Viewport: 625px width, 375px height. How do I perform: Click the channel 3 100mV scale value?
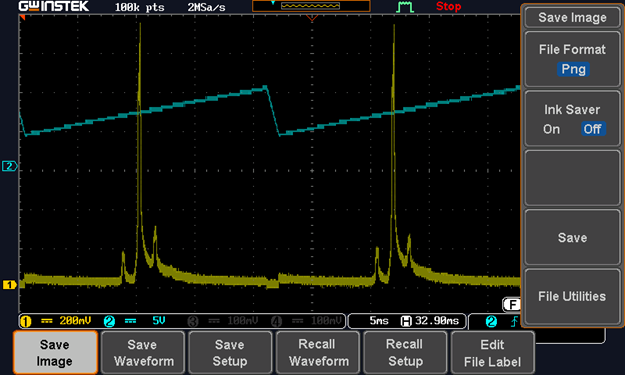coord(243,320)
